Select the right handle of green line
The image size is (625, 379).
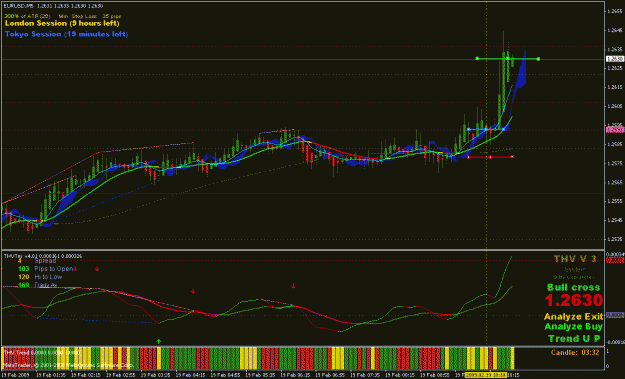tap(539, 59)
